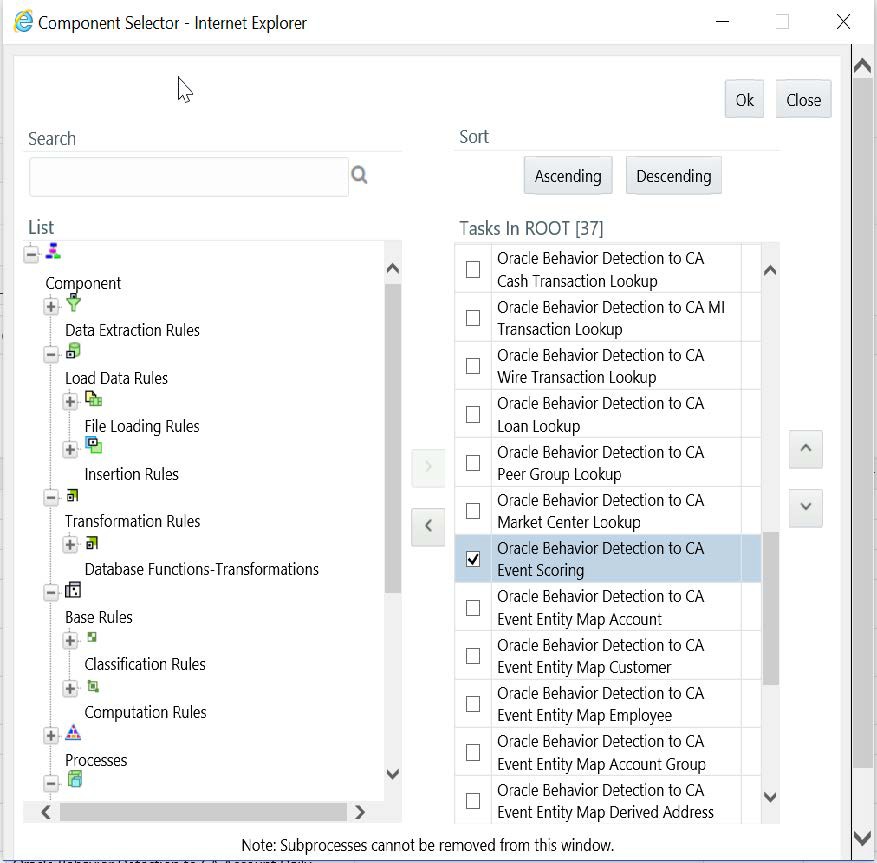877x863 pixels.
Task: Select Data Extraction Rules tree item
Action: (x=132, y=330)
